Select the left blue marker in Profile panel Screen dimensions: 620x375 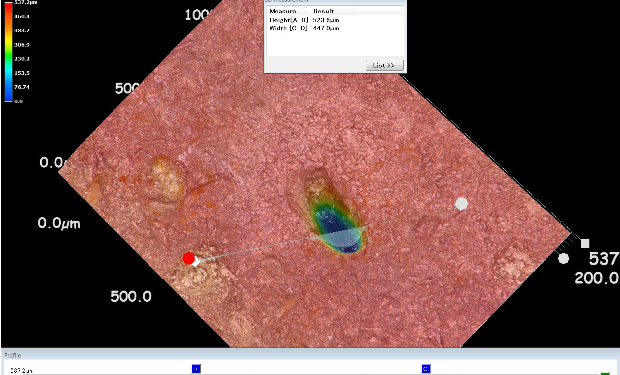click(196, 369)
